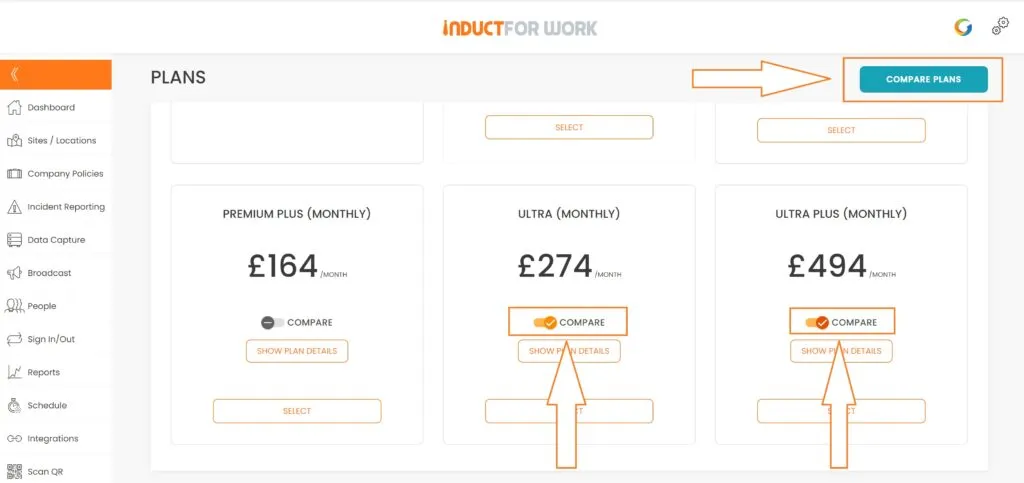Go to Integrations in the sidebar
Screen dimensions: 1024x483
pos(52,439)
